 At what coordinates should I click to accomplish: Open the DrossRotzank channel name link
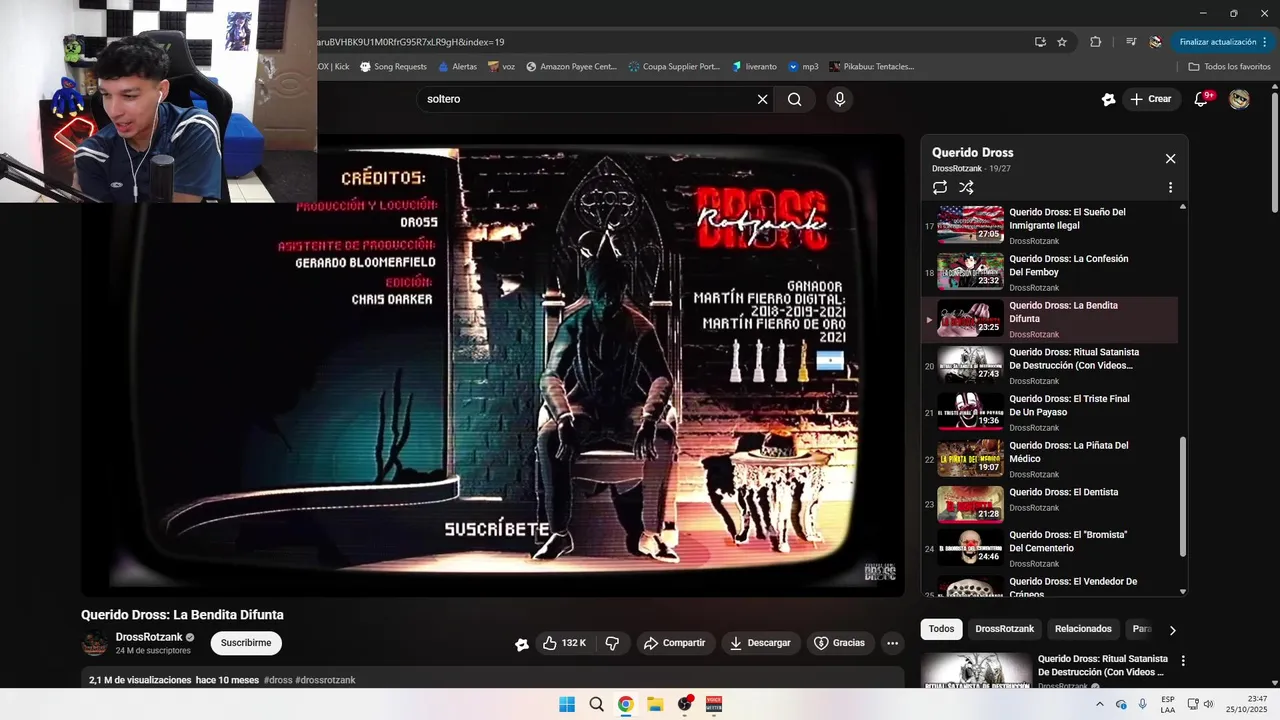tap(149, 637)
